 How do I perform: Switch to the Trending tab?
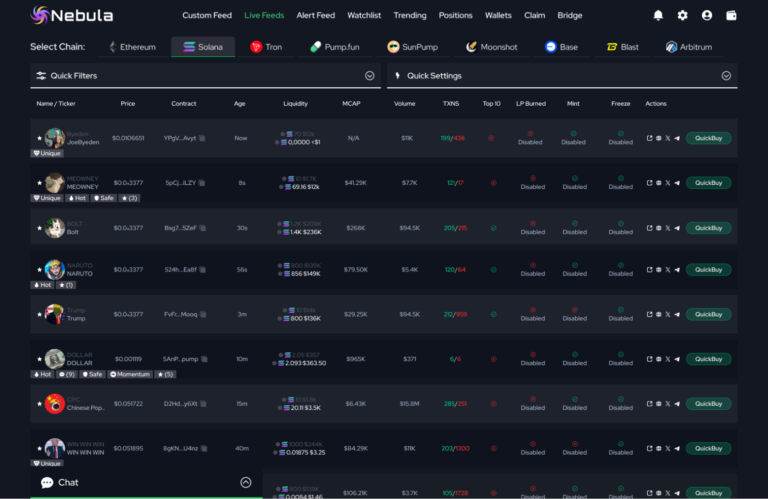410,16
